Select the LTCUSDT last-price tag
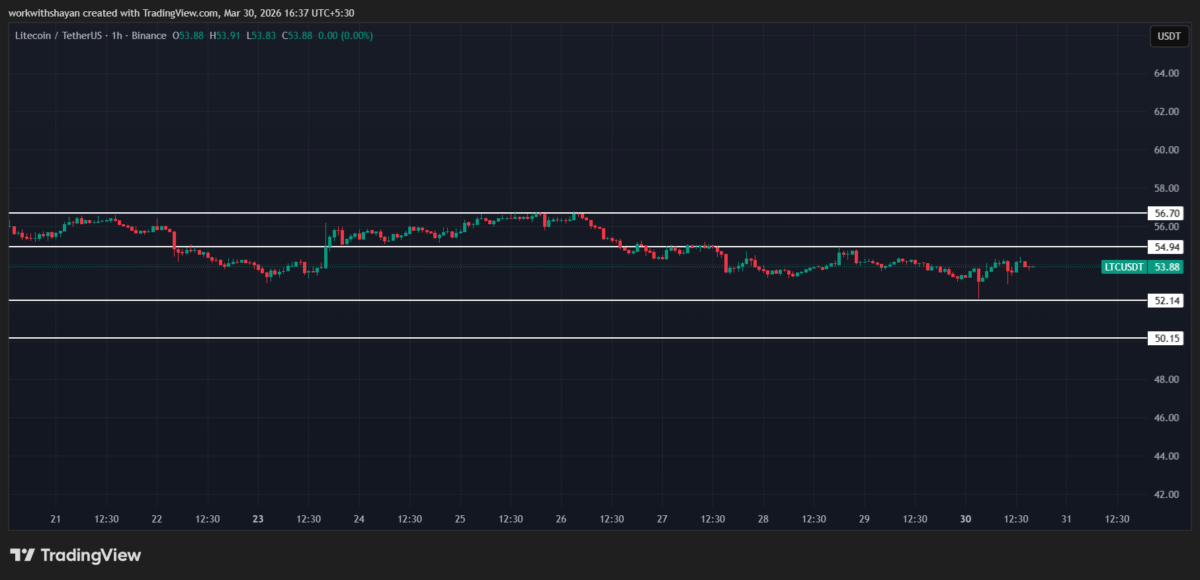 (x=1143, y=267)
